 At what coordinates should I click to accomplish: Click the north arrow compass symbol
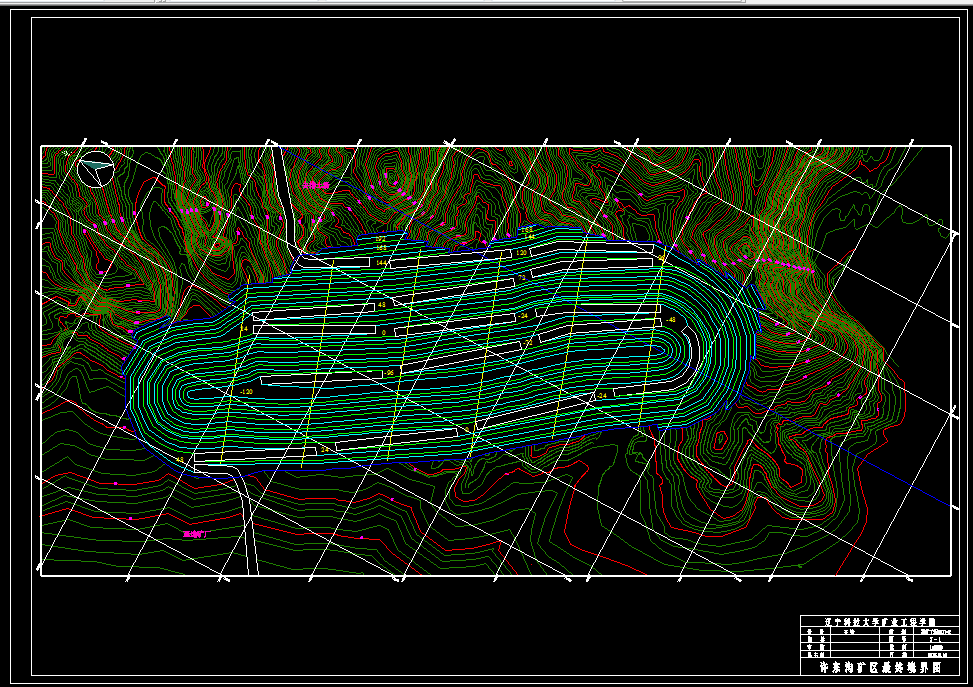(x=96, y=169)
